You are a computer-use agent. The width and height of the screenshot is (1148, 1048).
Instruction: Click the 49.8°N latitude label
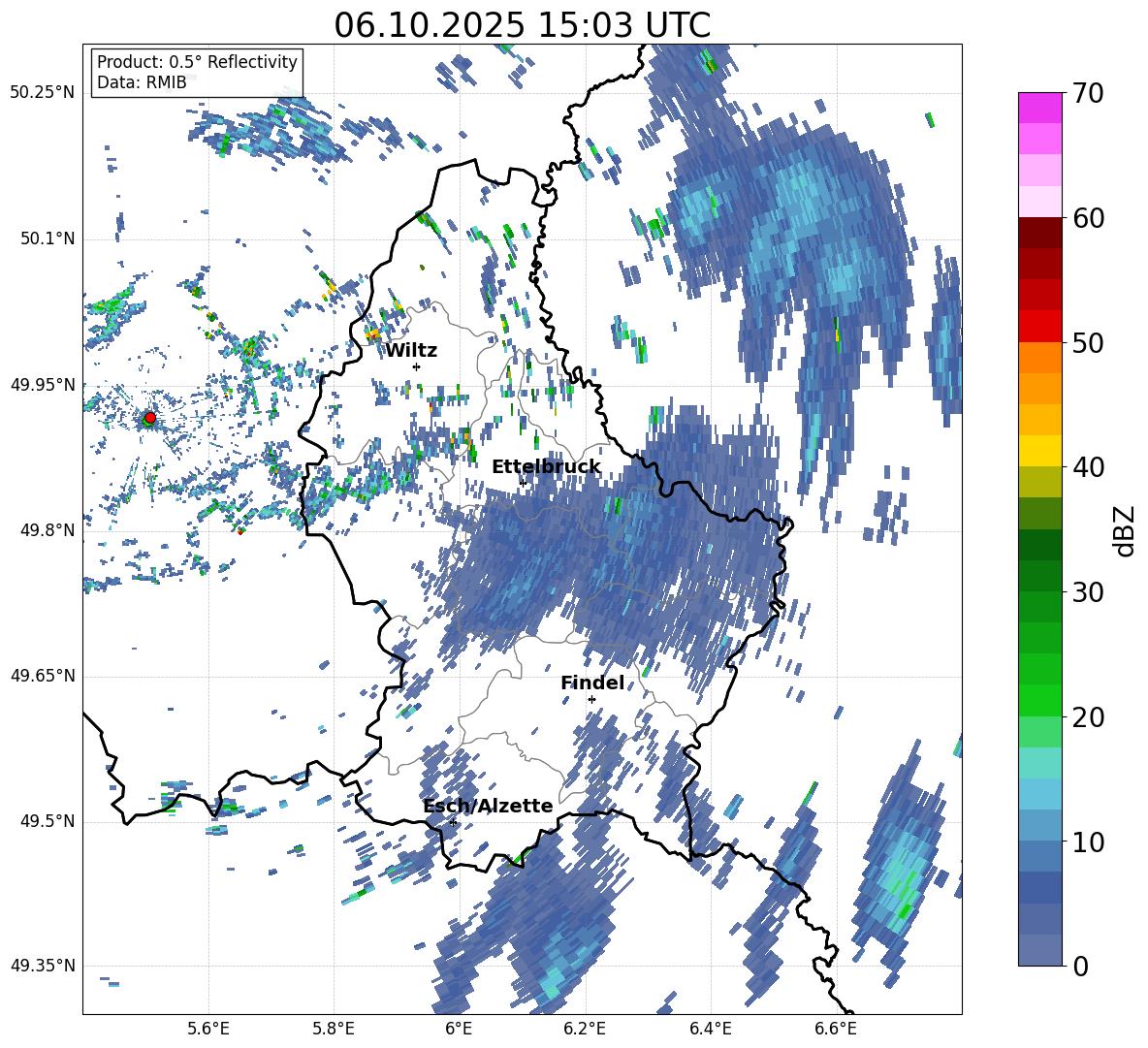pyautogui.click(x=48, y=530)
